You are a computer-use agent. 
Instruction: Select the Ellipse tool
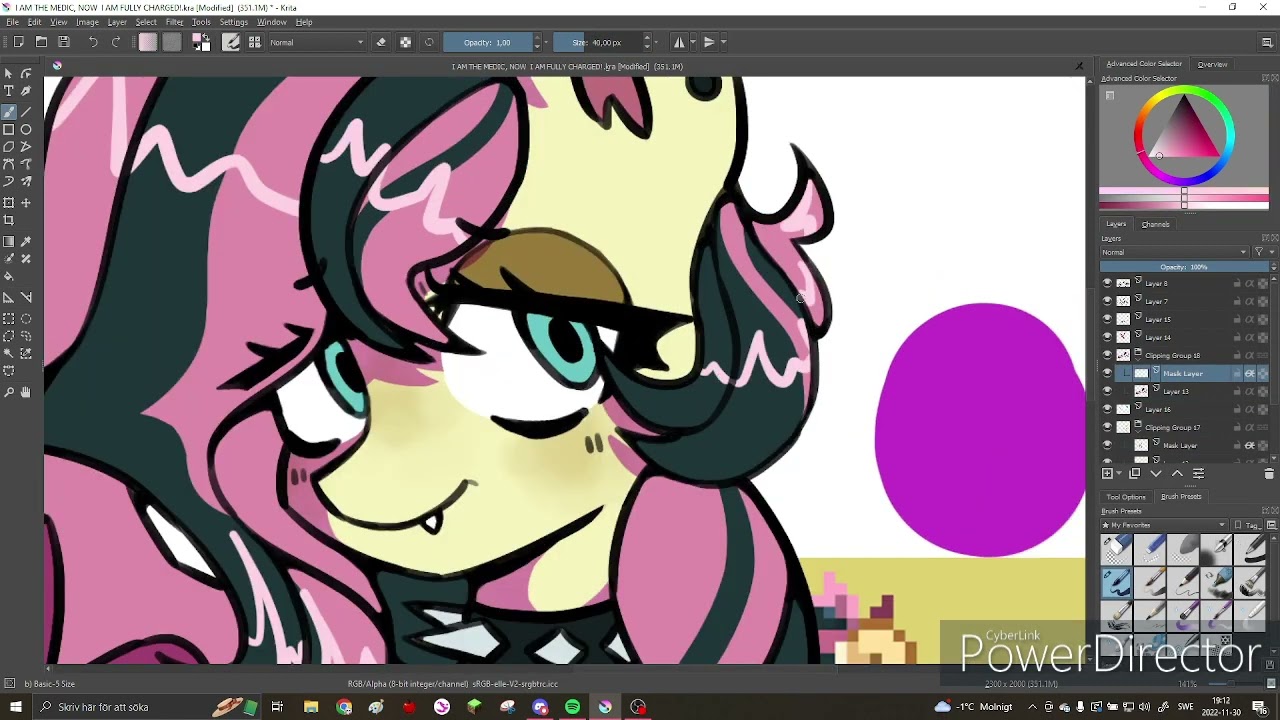point(26,129)
